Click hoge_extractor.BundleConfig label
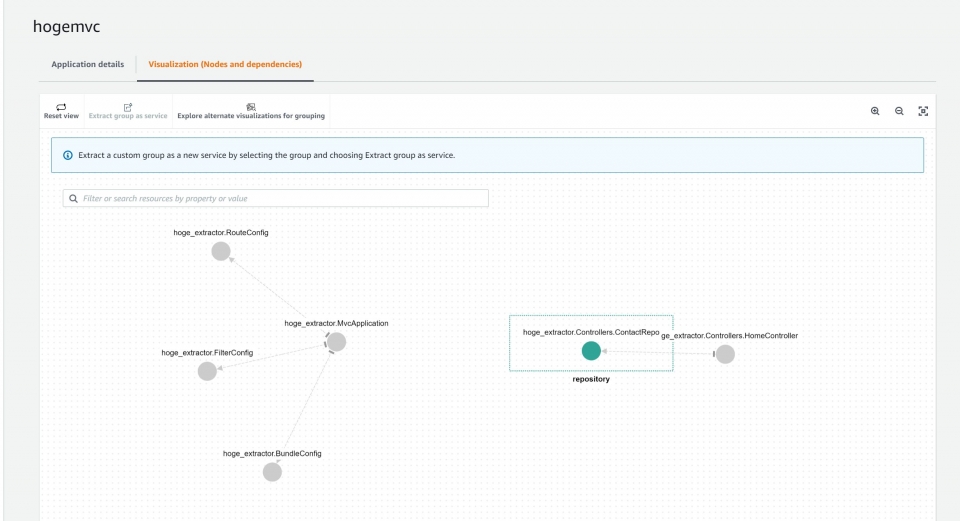Viewport: 960px width, 521px height. tap(272, 454)
